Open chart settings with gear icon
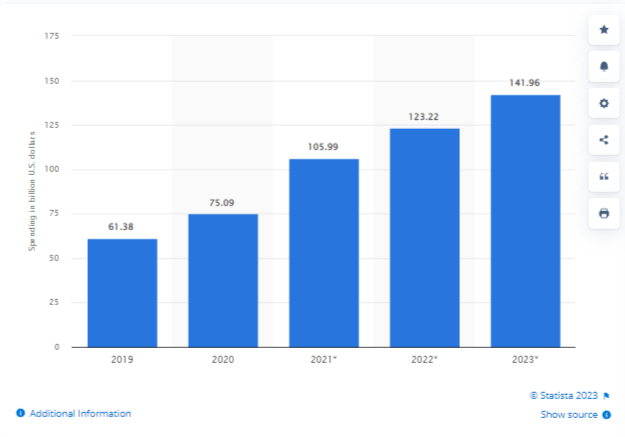 coord(603,103)
